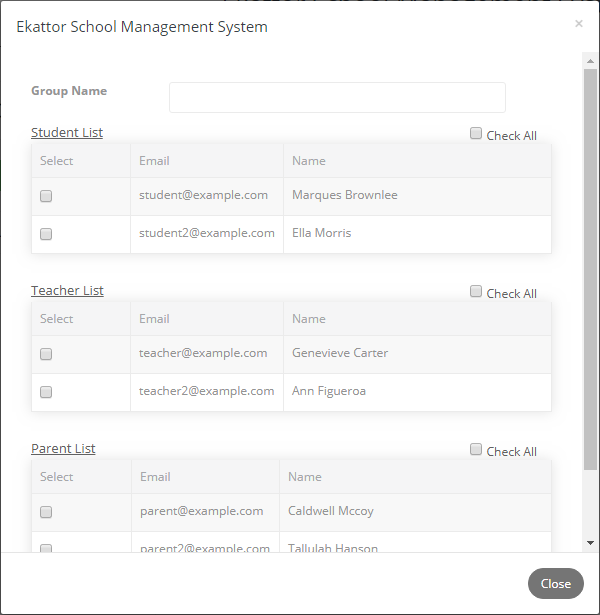The height and width of the screenshot is (615, 600).
Task: Check All teachers checkbox
Action: tap(476, 291)
